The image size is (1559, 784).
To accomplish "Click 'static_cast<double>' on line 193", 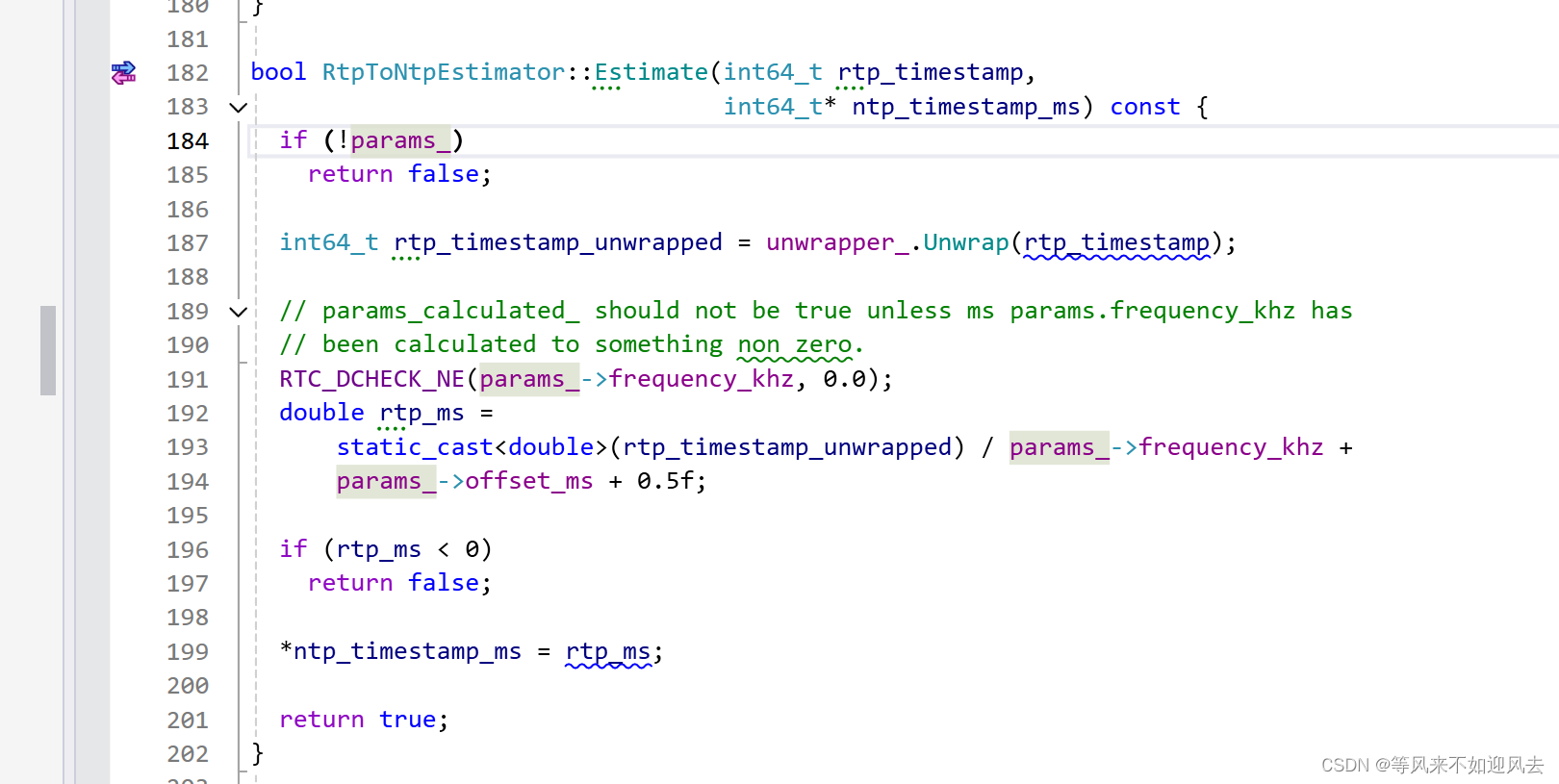I will pyautogui.click(x=473, y=447).
